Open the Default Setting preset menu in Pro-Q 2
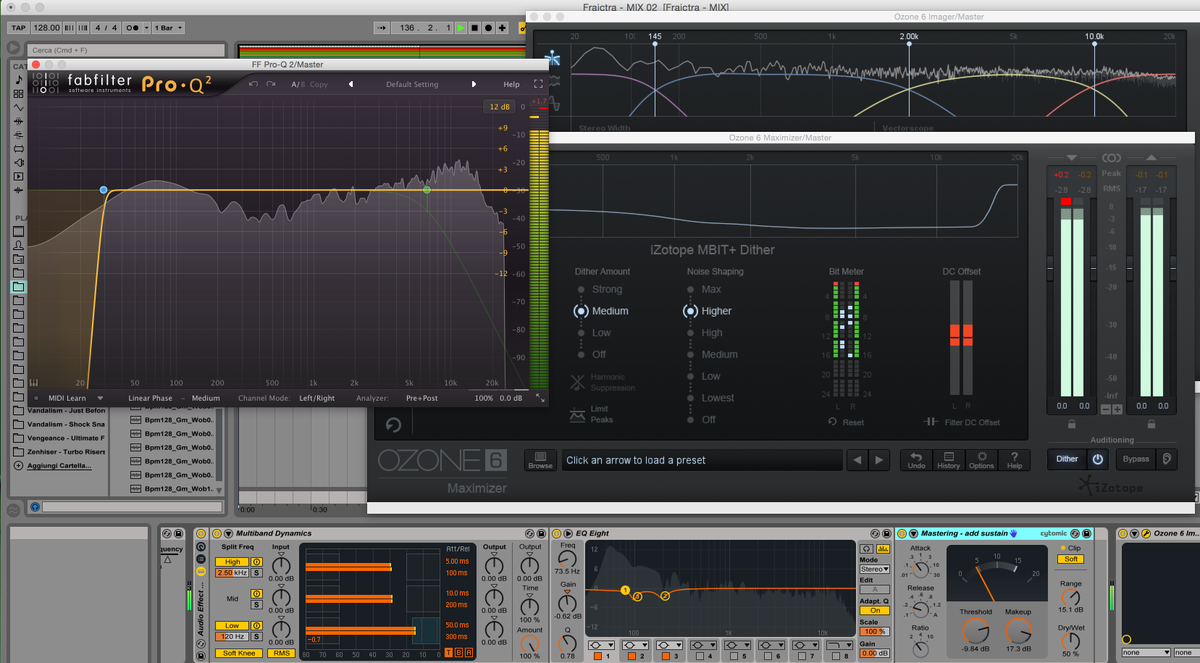 click(x=412, y=85)
